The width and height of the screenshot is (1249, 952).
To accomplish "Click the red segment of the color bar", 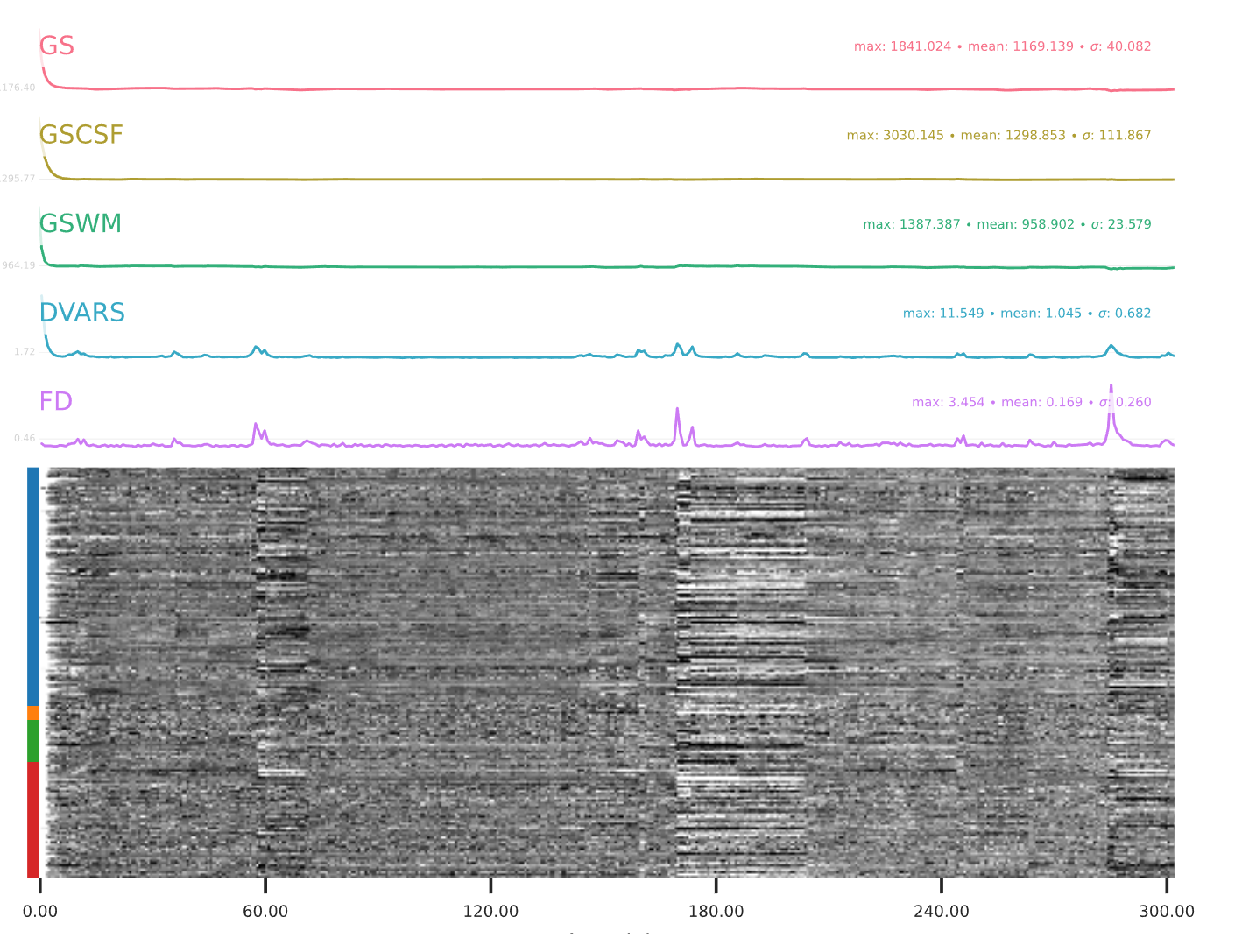I will 32,819.
